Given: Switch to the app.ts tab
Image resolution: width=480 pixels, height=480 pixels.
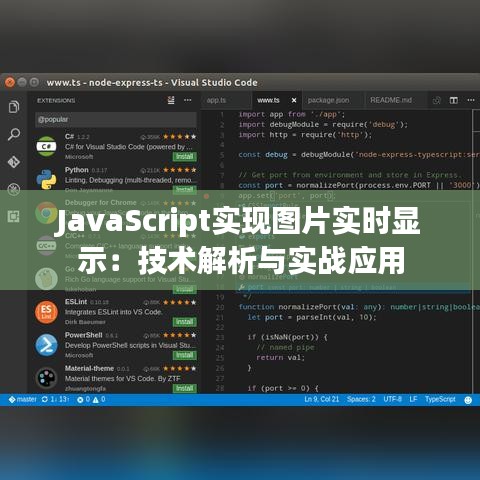Looking at the screenshot, I should (x=216, y=100).
